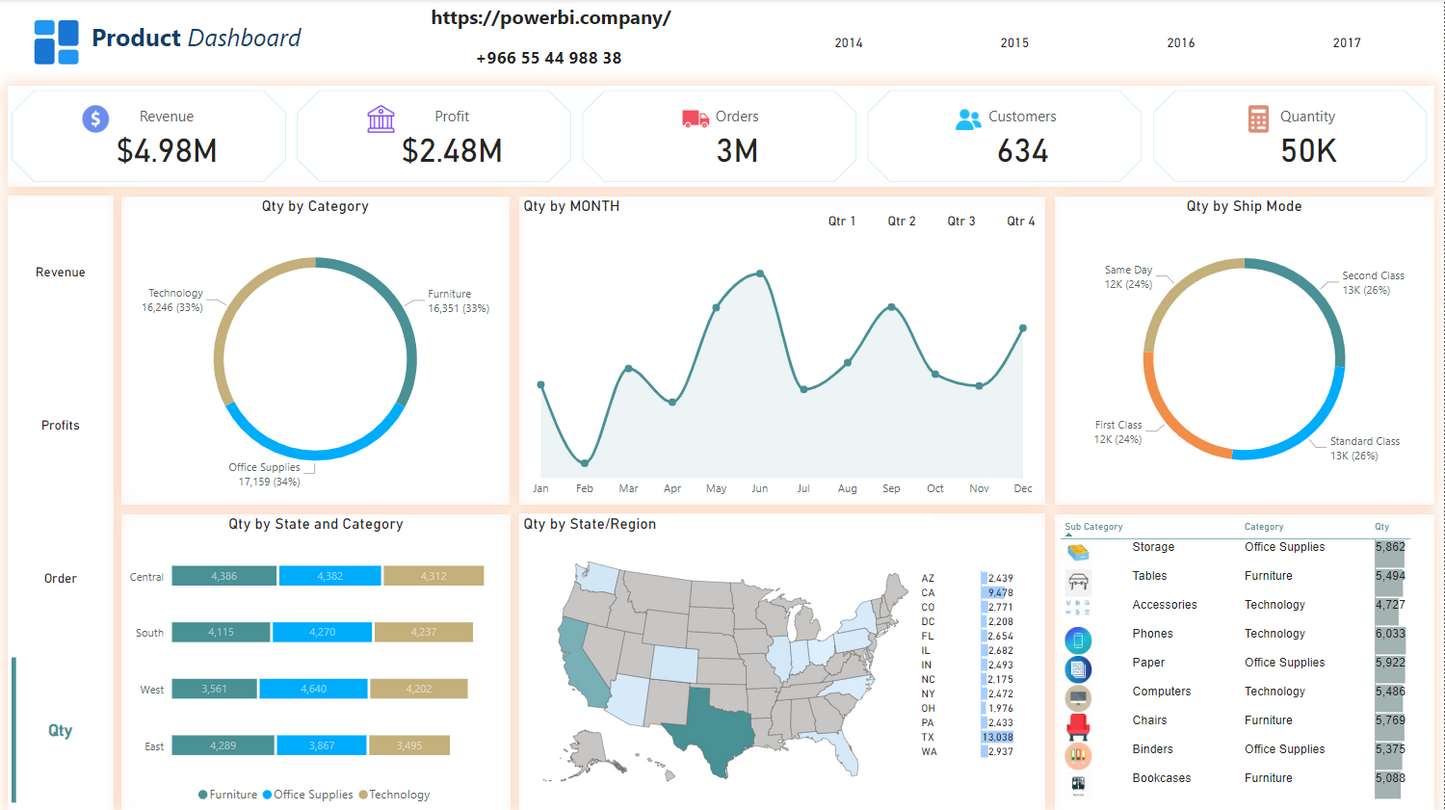The height and width of the screenshot is (810, 1445).
Task: Select the 2014 year slicer
Action: (x=848, y=43)
